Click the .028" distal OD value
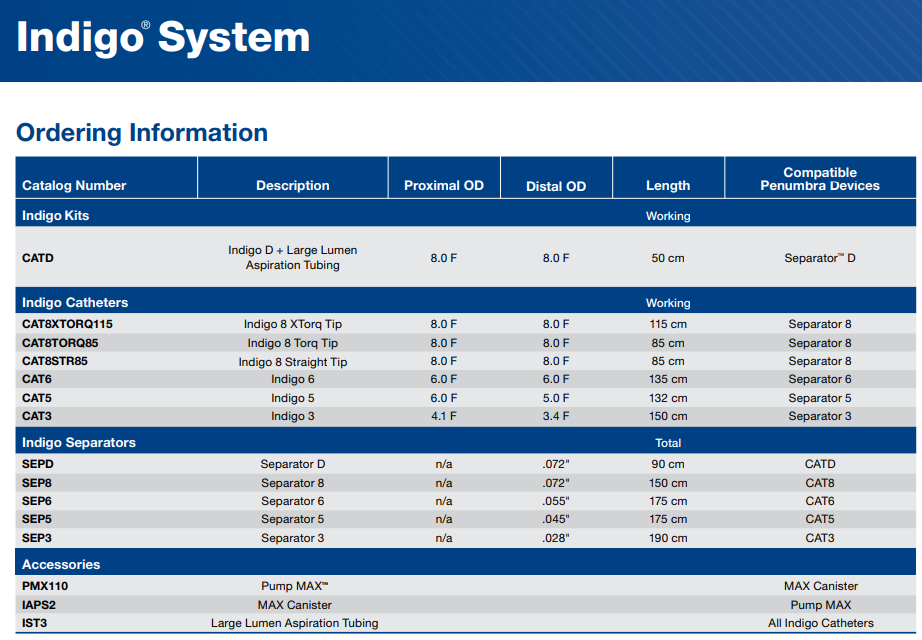This screenshot has width=922, height=640. (x=556, y=538)
